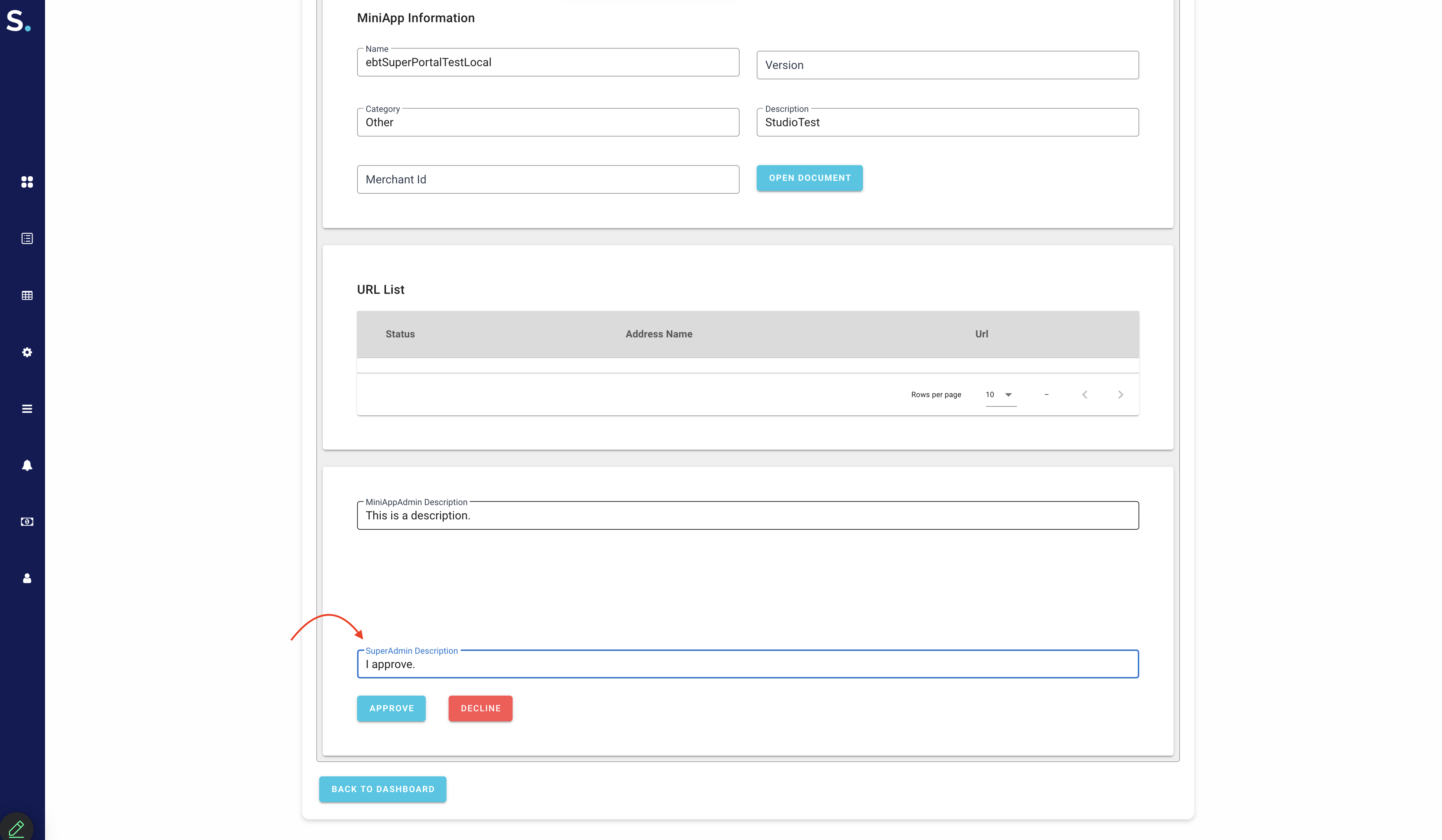Screen dimensions: 1442x840
Task: Open notifications bell icon in sidebar
Action: [27, 465]
